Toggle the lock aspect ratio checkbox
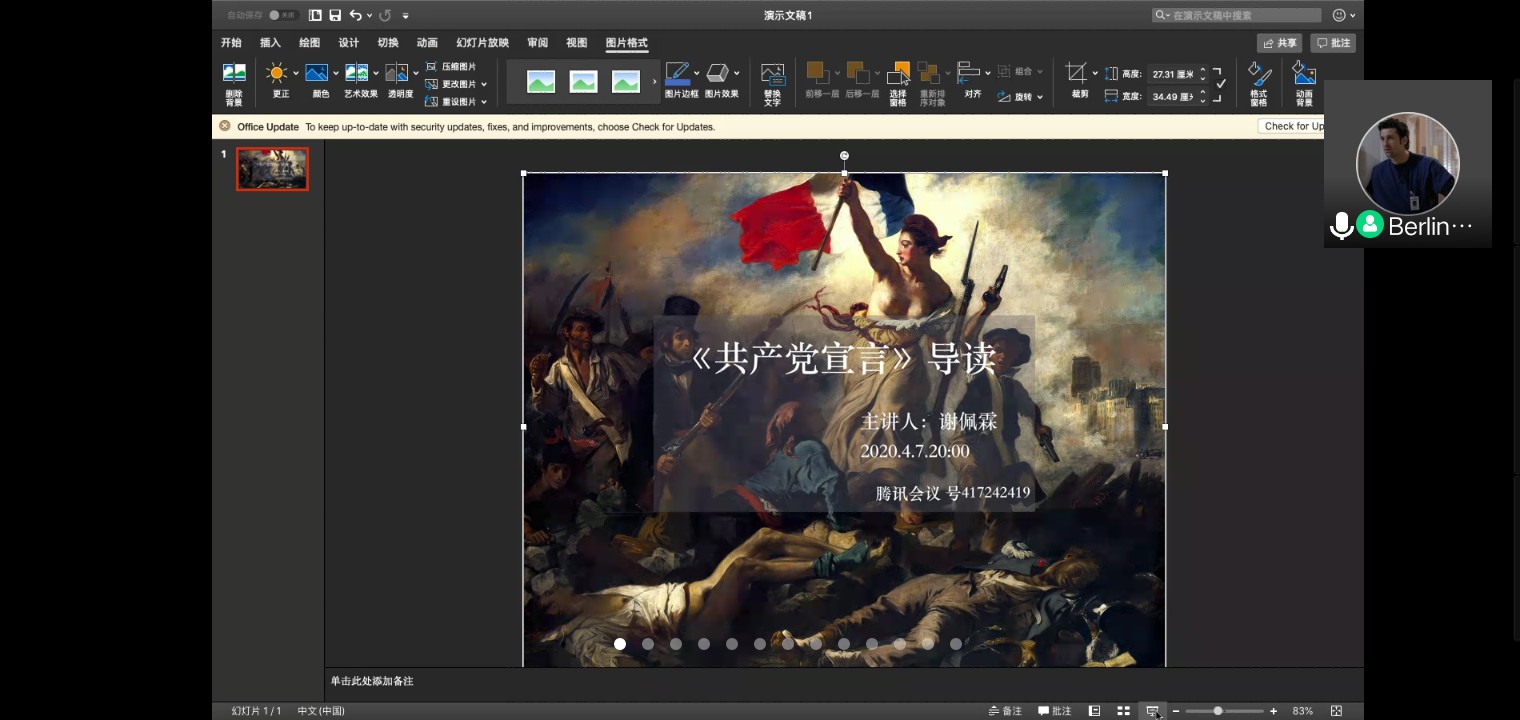 coord(1219,84)
